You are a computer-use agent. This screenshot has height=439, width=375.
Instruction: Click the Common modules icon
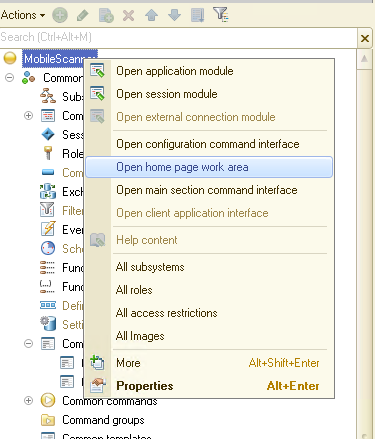click(48, 116)
